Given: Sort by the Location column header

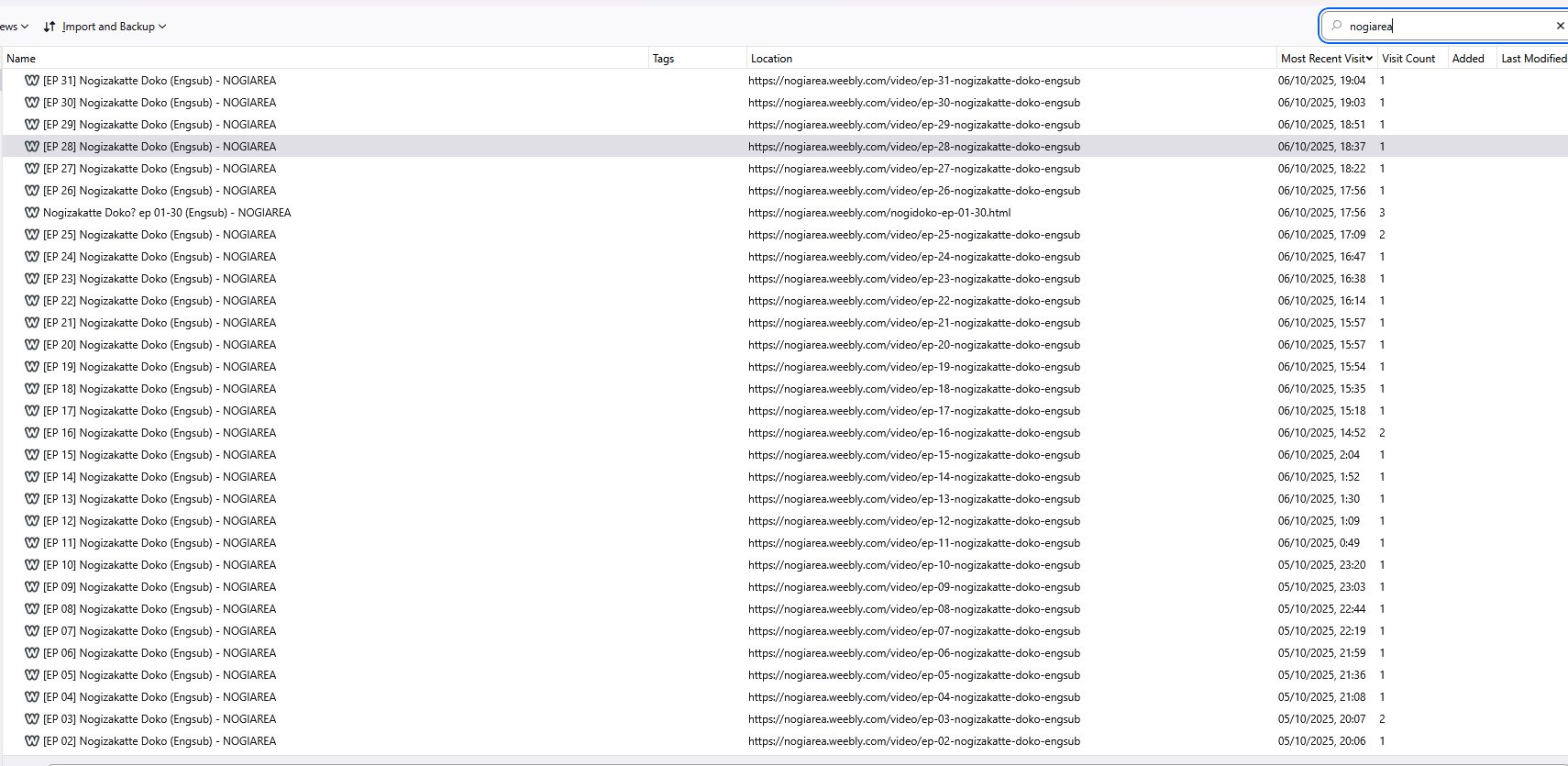Looking at the screenshot, I should tap(1011, 58).
